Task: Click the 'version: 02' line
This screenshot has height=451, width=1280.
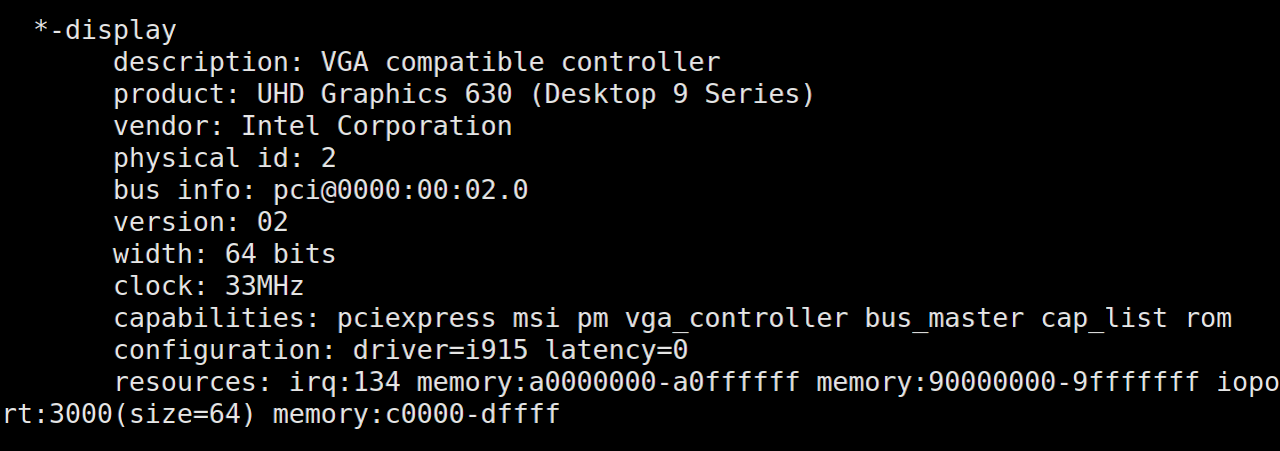Action: tap(200, 222)
